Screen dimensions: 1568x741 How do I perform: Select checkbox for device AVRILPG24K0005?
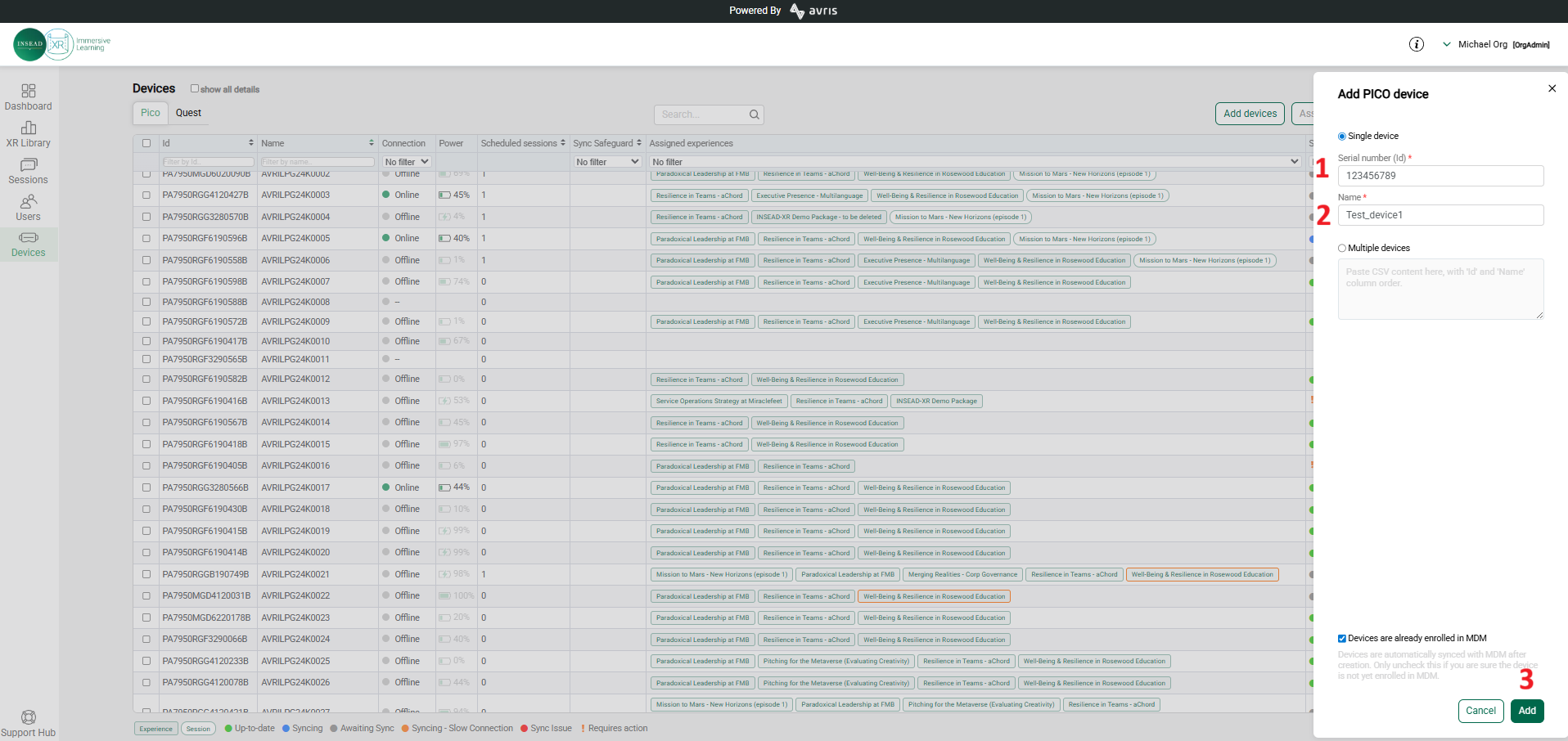146,239
